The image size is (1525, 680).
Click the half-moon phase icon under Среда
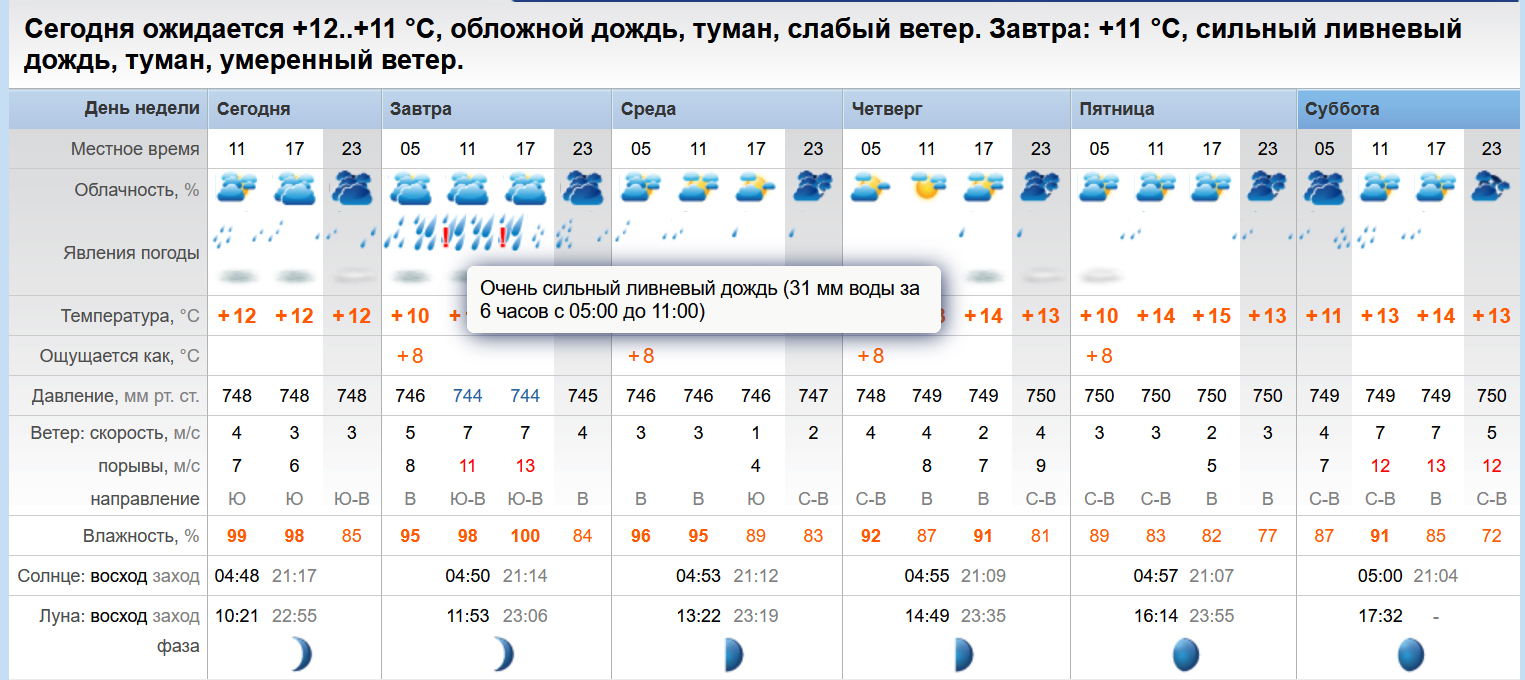click(733, 655)
